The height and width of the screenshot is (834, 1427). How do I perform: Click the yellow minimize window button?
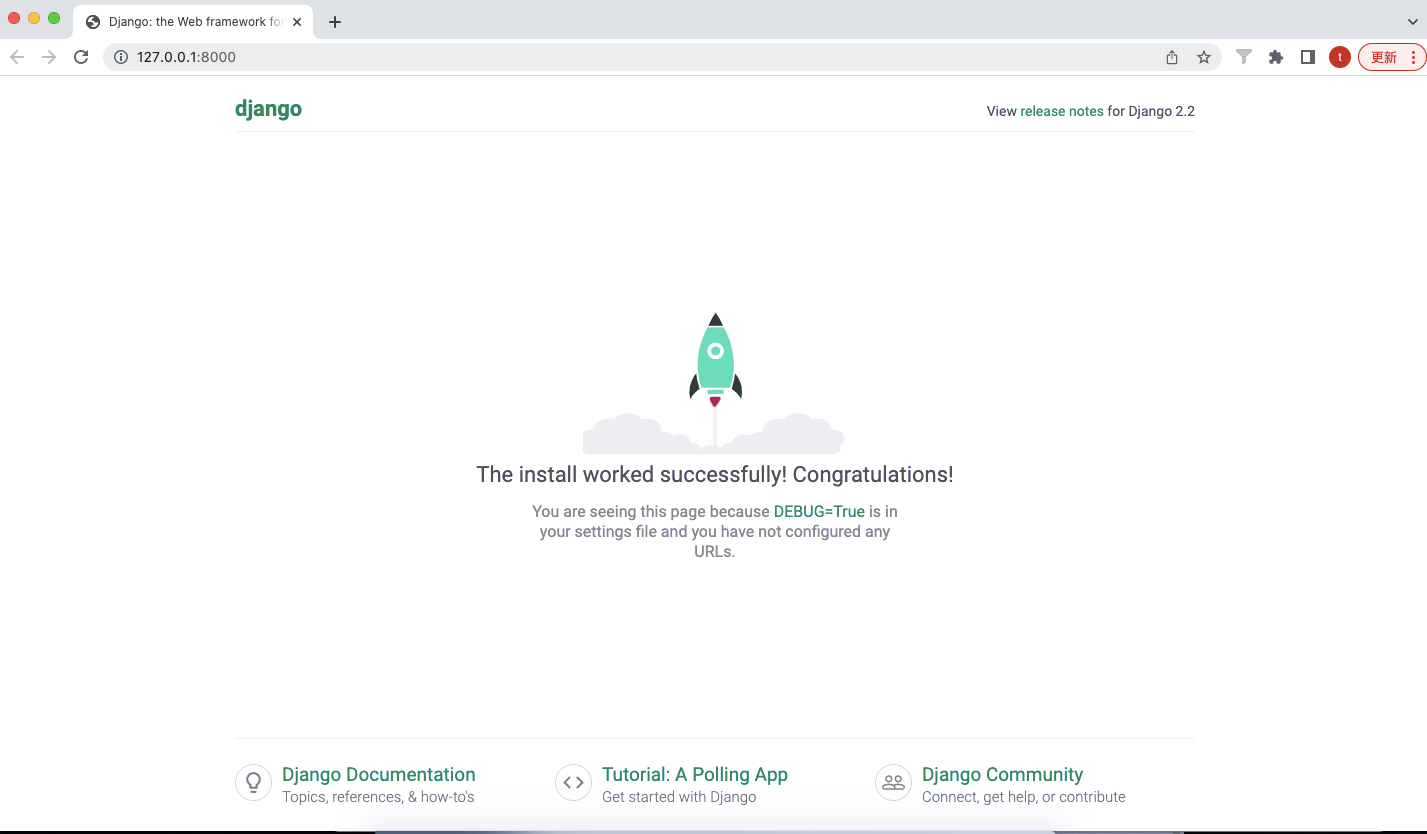point(34,18)
